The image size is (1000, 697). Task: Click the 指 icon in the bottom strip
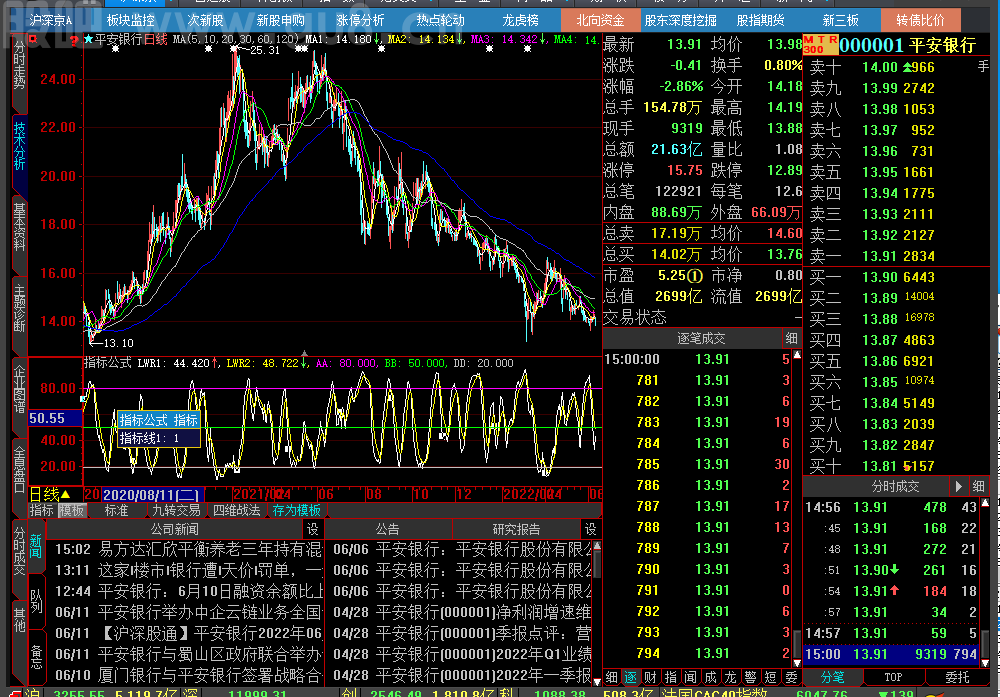[671, 677]
